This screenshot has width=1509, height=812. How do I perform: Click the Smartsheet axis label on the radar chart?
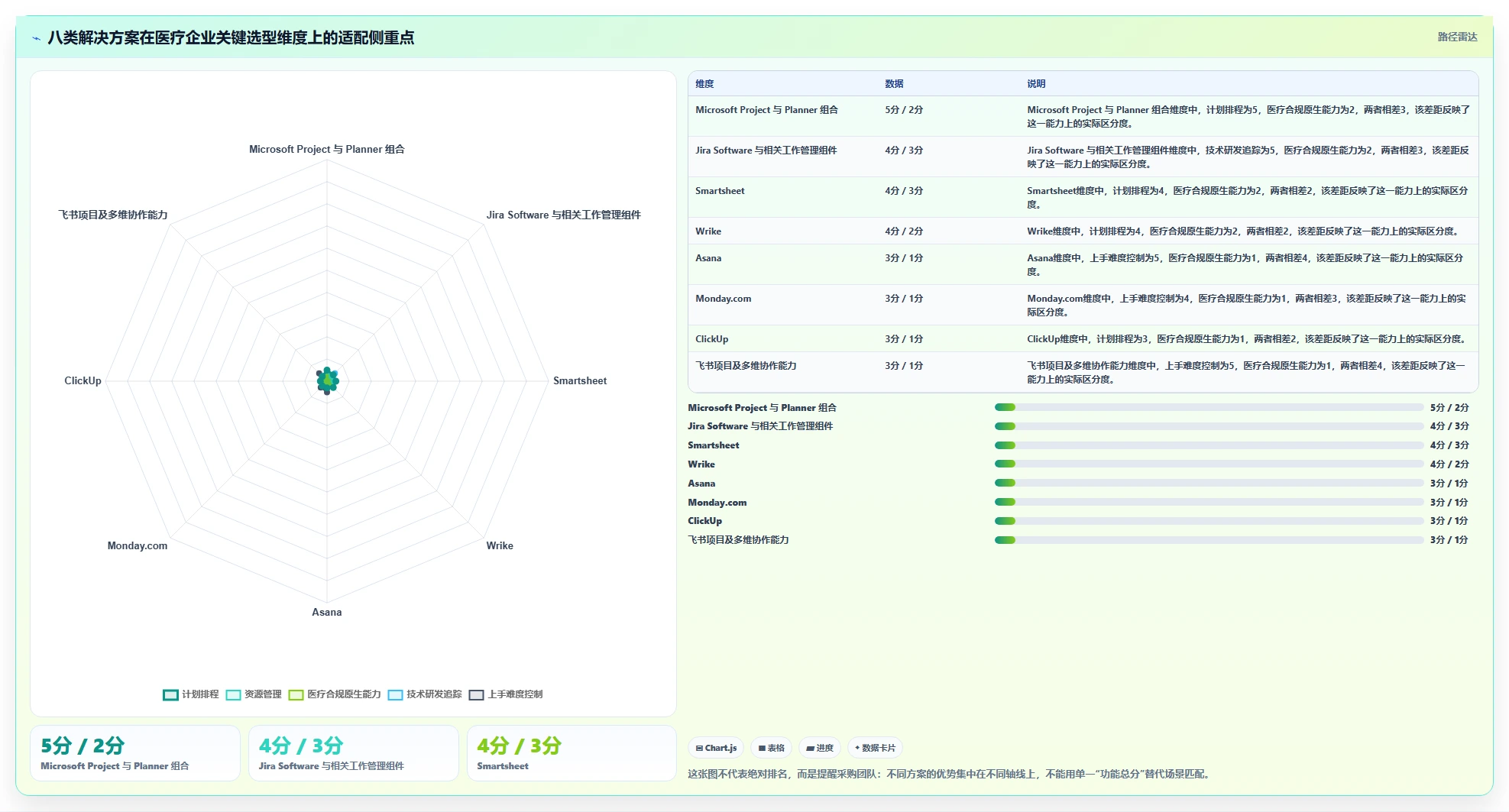(580, 381)
